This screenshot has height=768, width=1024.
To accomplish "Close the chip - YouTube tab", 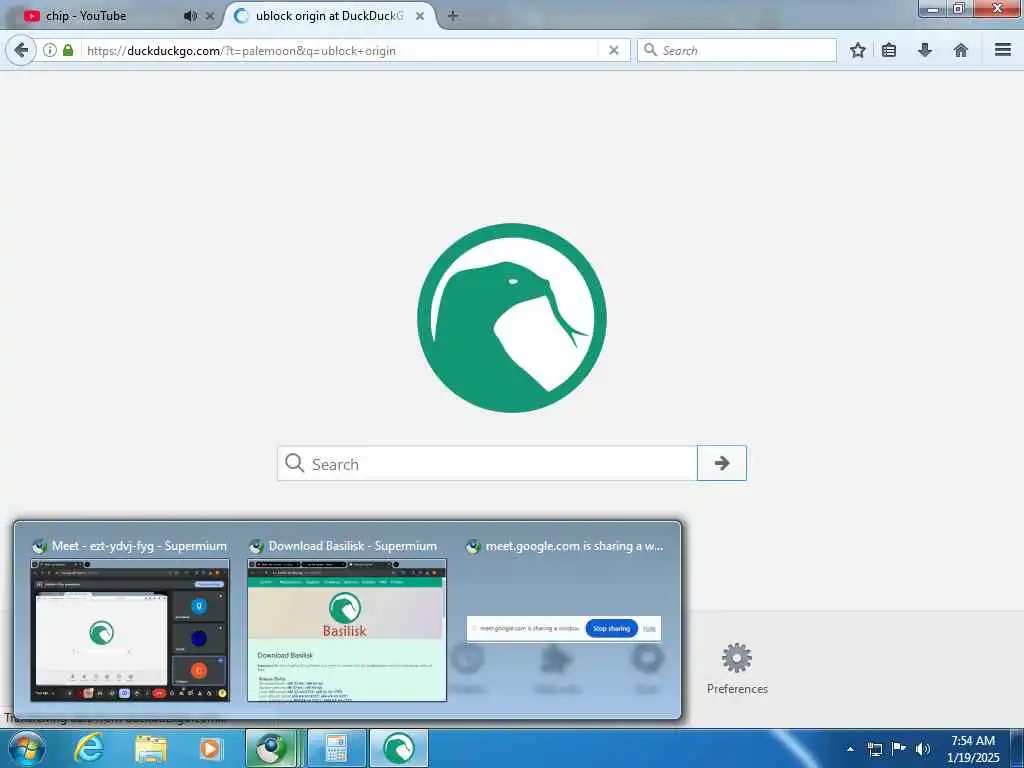I will pyautogui.click(x=210, y=16).
